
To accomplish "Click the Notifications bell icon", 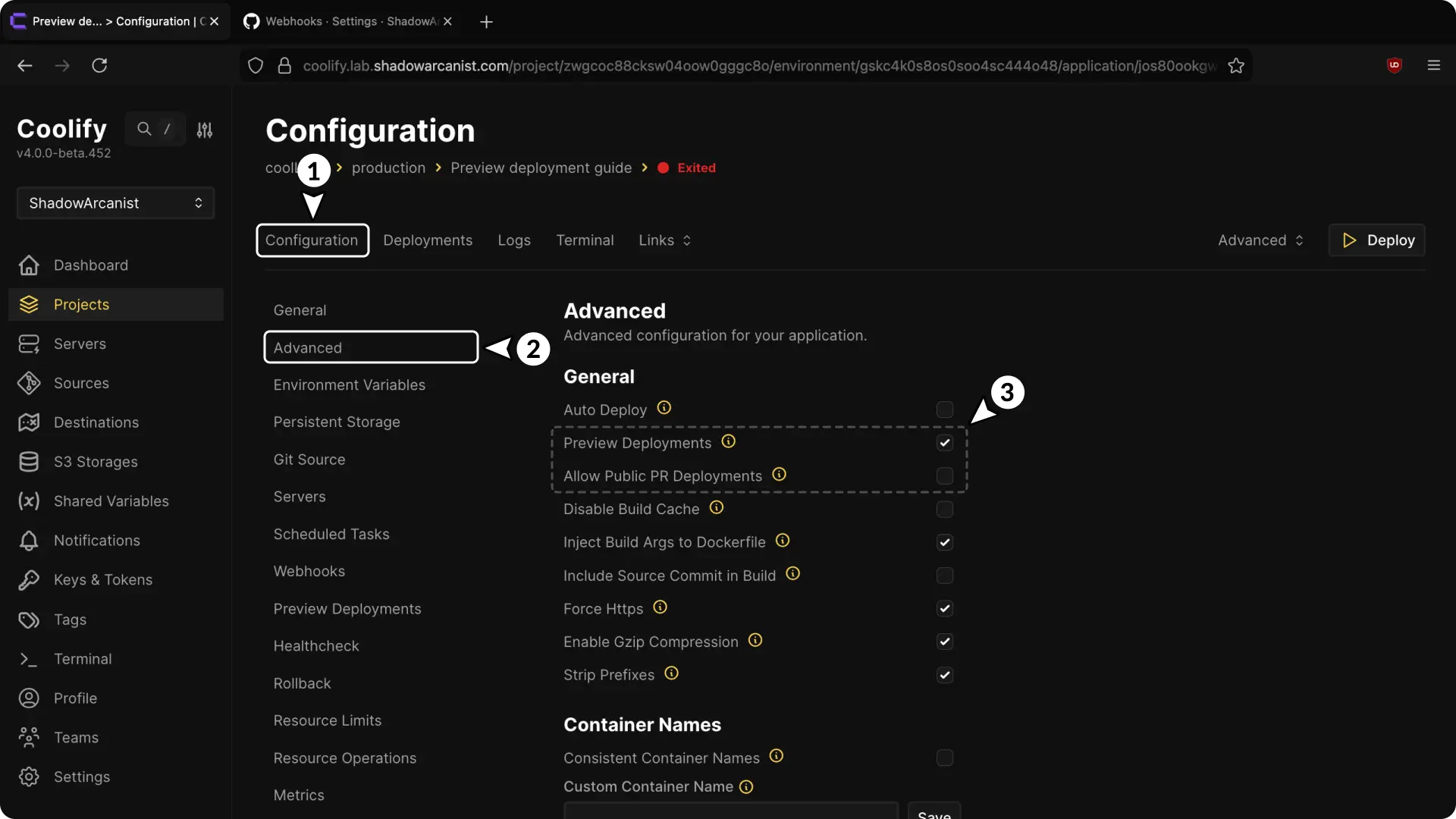I will (29, 541).
